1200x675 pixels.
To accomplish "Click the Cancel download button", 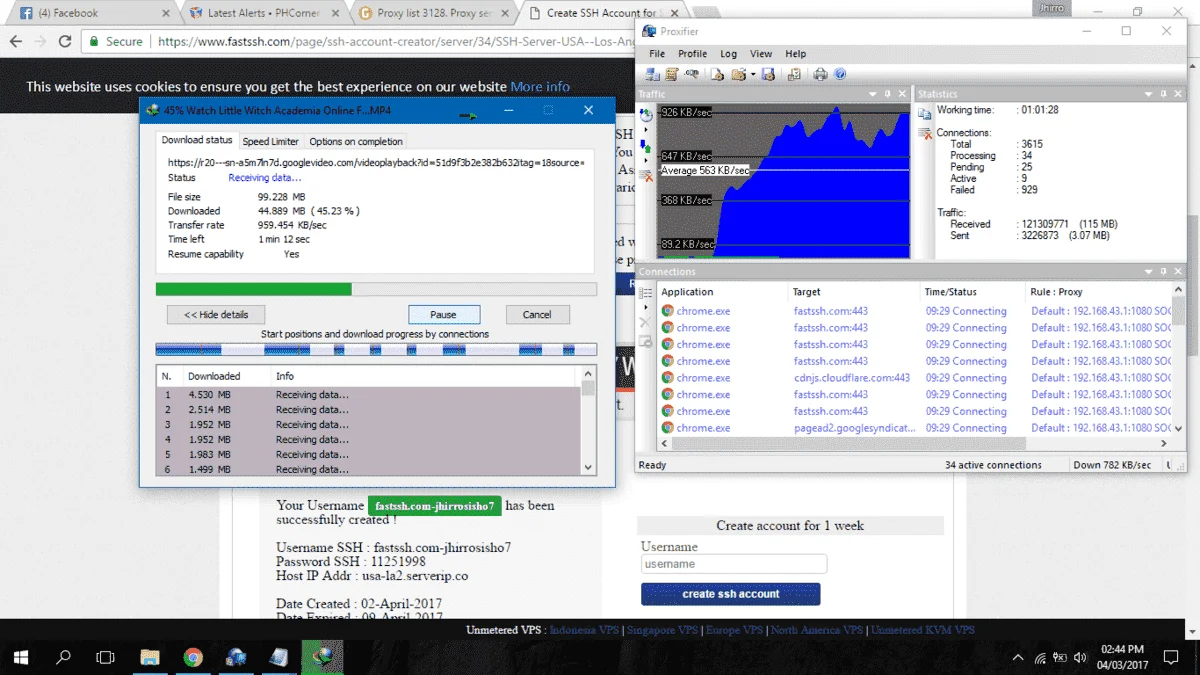I will click(537, 314).
